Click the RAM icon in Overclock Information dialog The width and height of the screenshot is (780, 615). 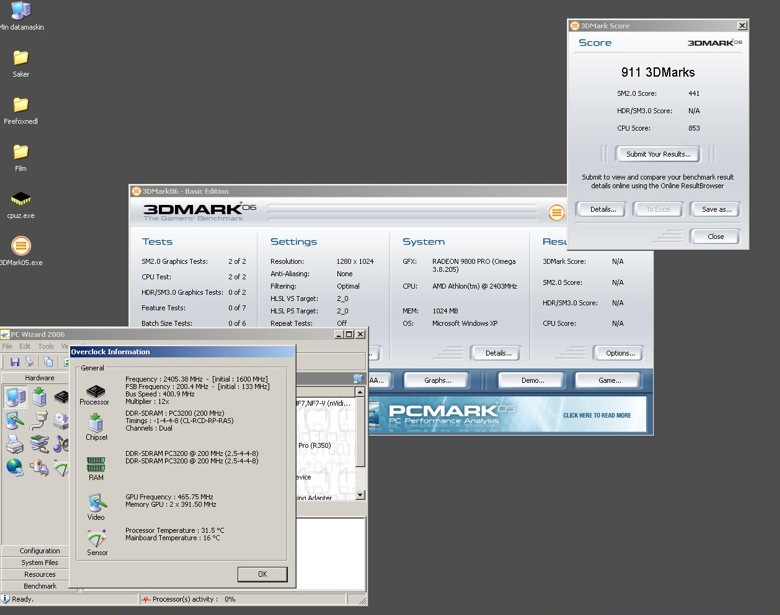tap(96, 464)
